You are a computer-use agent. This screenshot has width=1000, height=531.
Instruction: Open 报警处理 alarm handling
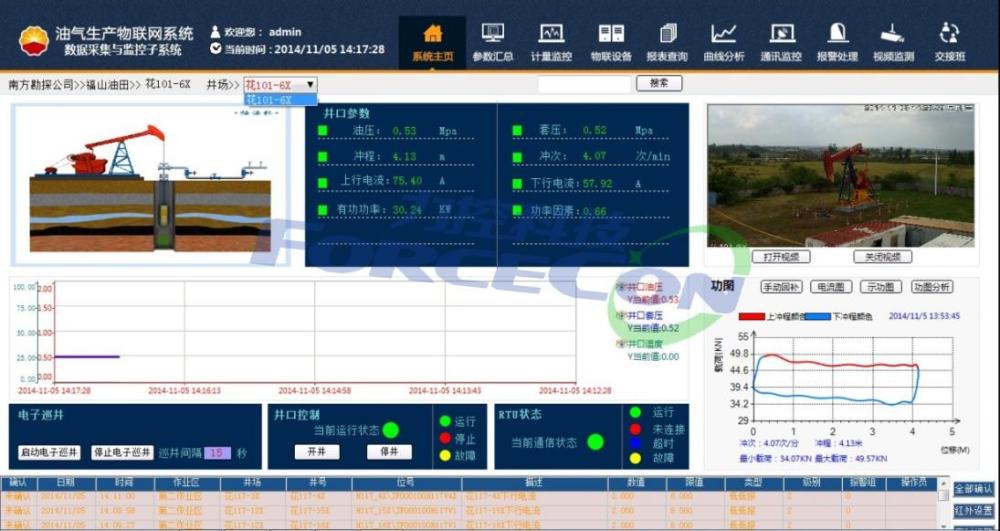837,42
